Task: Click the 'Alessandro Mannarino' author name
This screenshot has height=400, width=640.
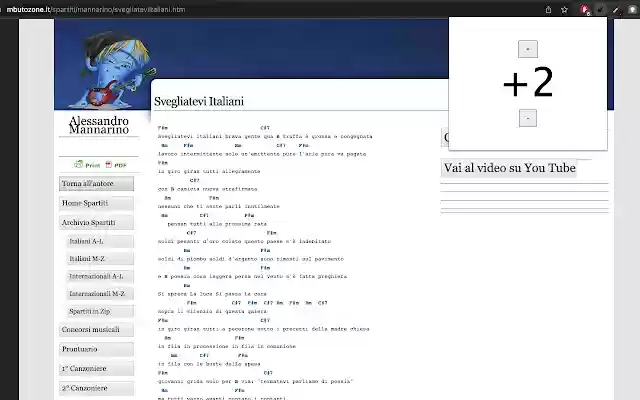Action: 99,125
